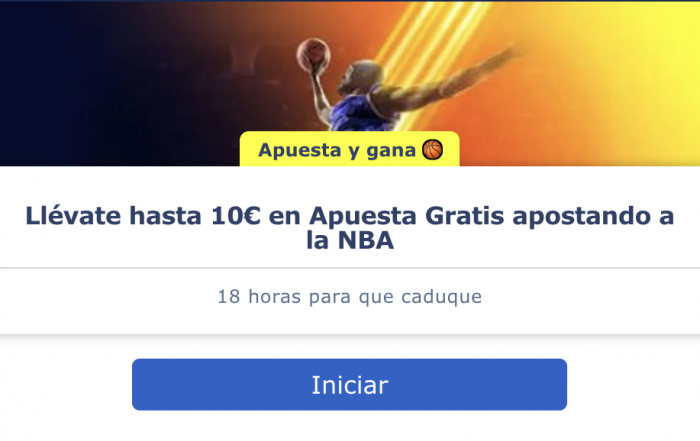Click the basketball held by the player

click(313, 54)
